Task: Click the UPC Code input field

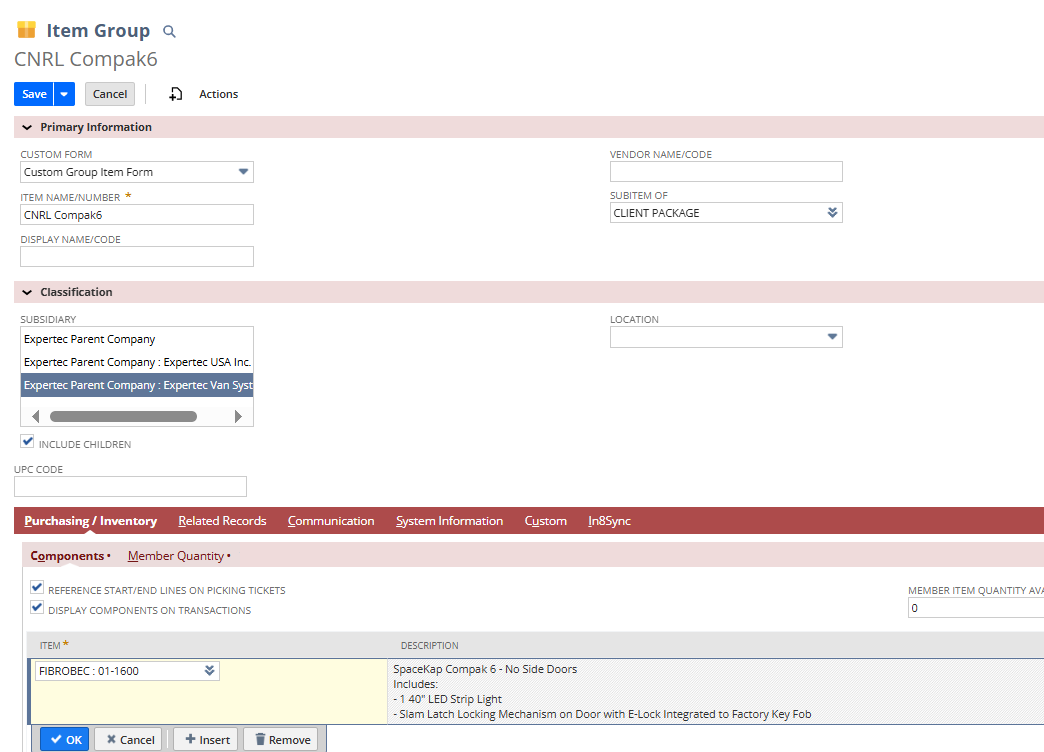Action: (130, 487)
